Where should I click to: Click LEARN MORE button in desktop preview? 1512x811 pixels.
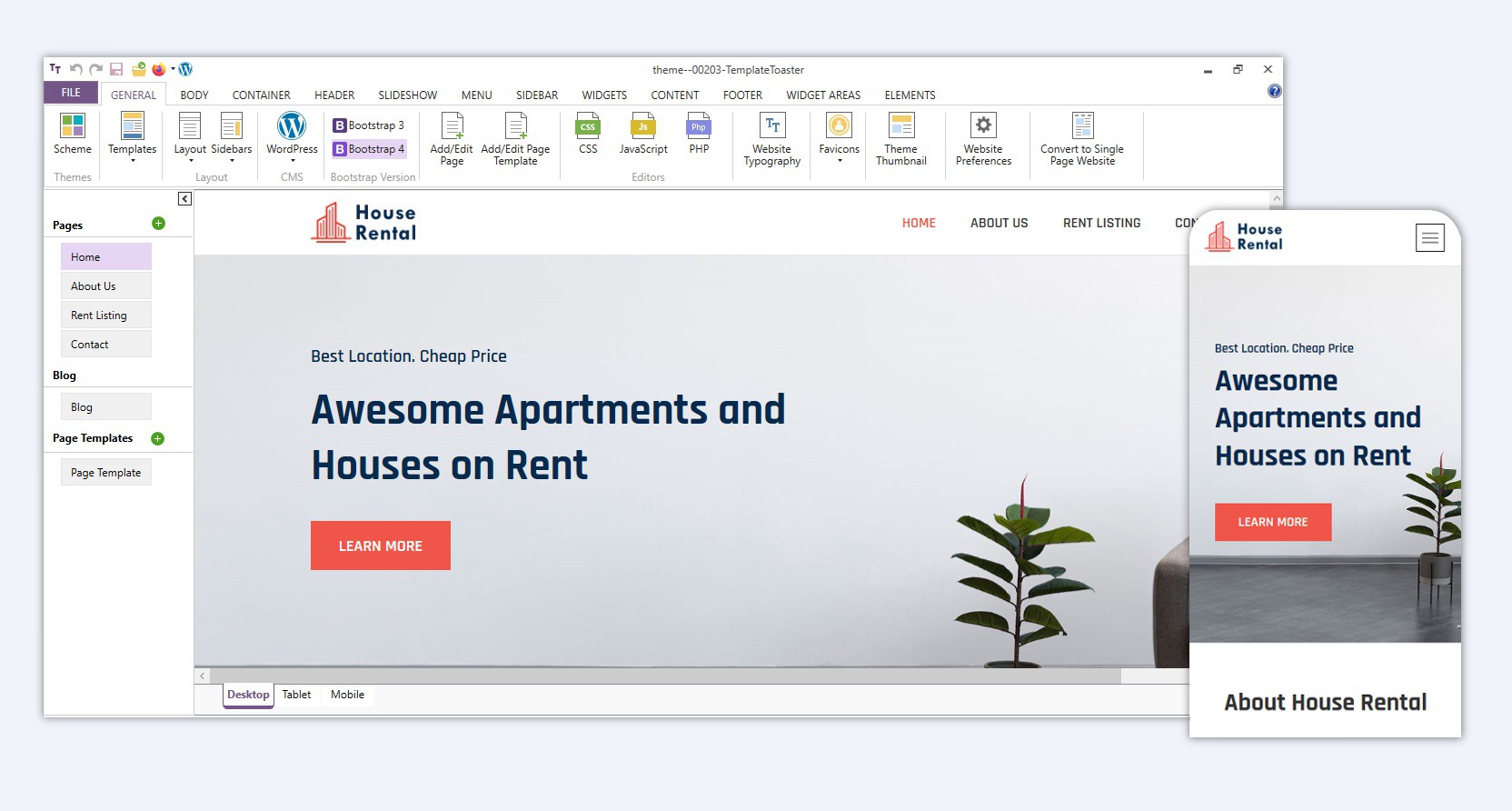point(381,546)
